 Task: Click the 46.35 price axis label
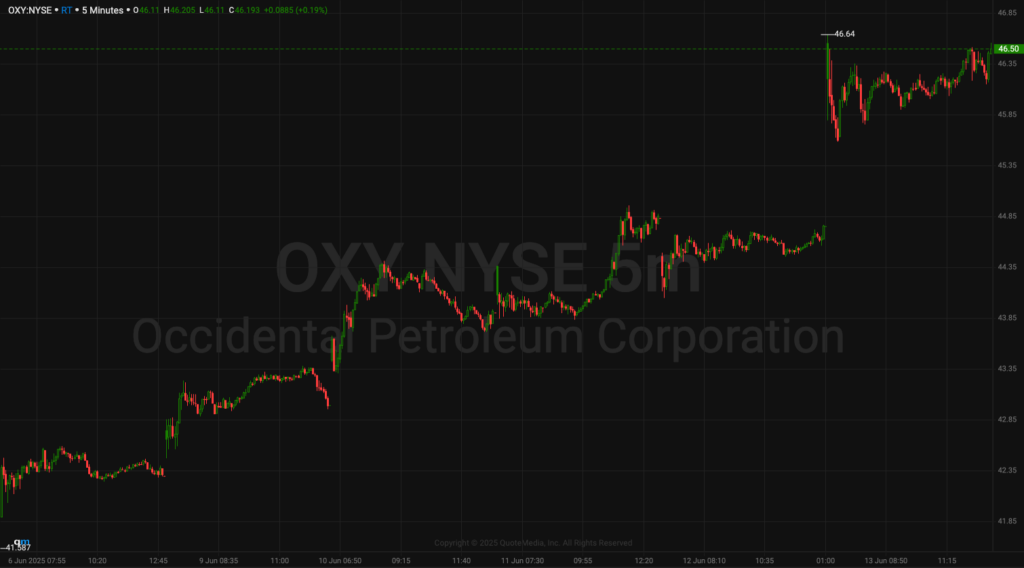[x=1007, y=63]
